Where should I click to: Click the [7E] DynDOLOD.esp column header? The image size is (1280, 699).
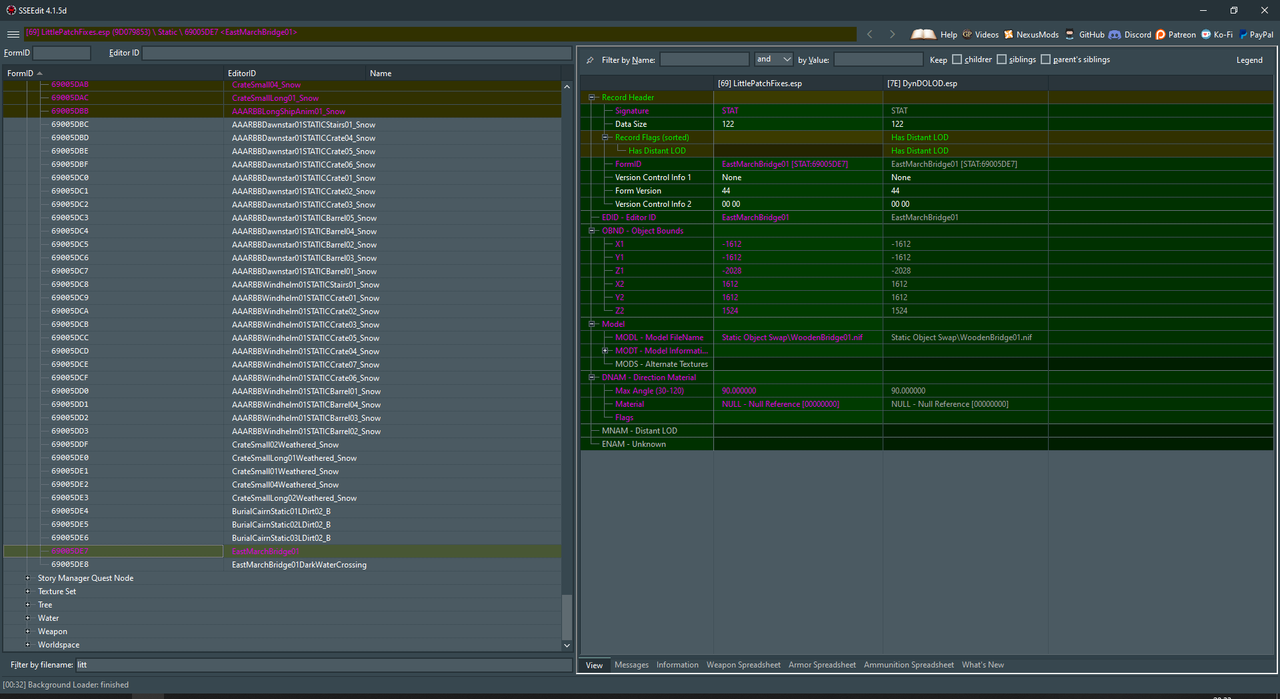pyautogui.click(x=965, y=83)
